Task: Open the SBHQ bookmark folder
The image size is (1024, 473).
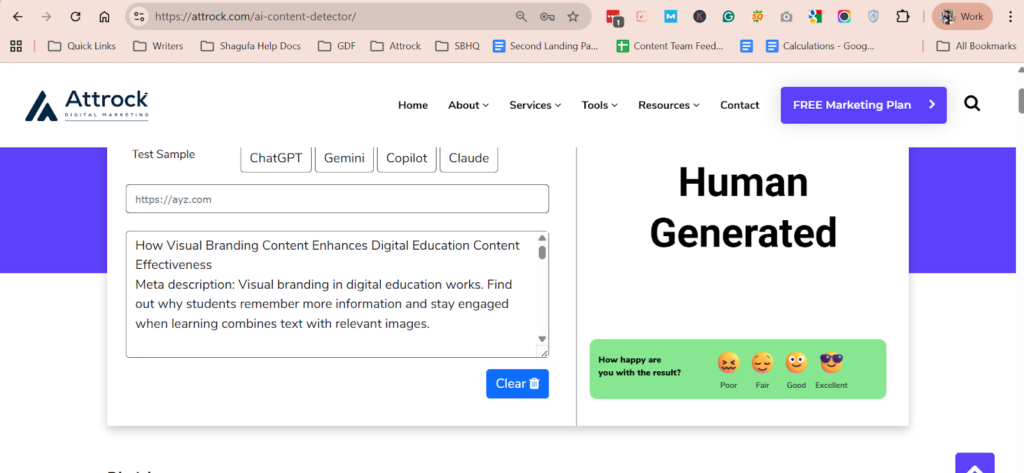Action: (457, 46)
